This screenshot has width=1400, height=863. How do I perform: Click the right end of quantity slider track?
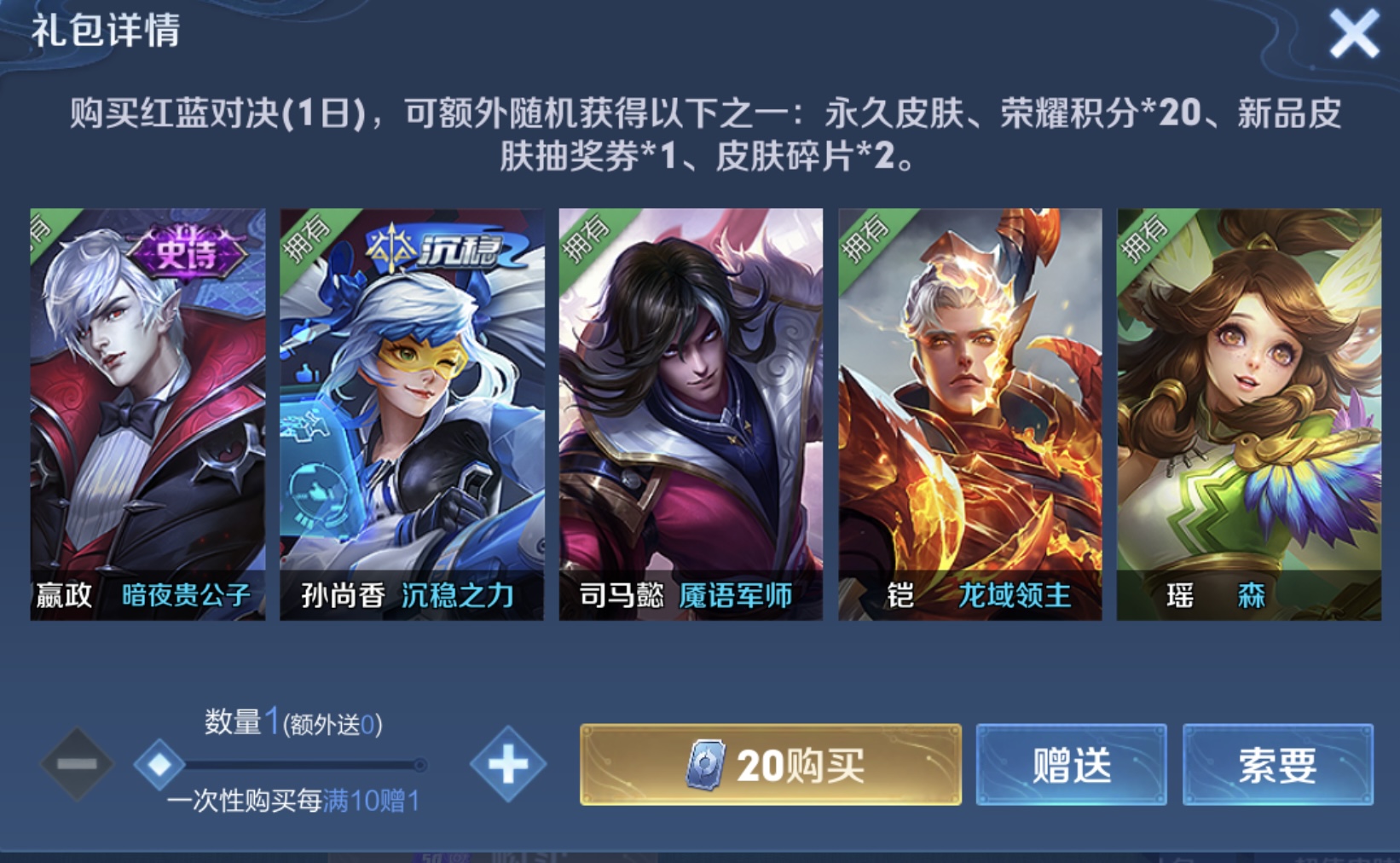pyautogui.click(x=419, y=765)
